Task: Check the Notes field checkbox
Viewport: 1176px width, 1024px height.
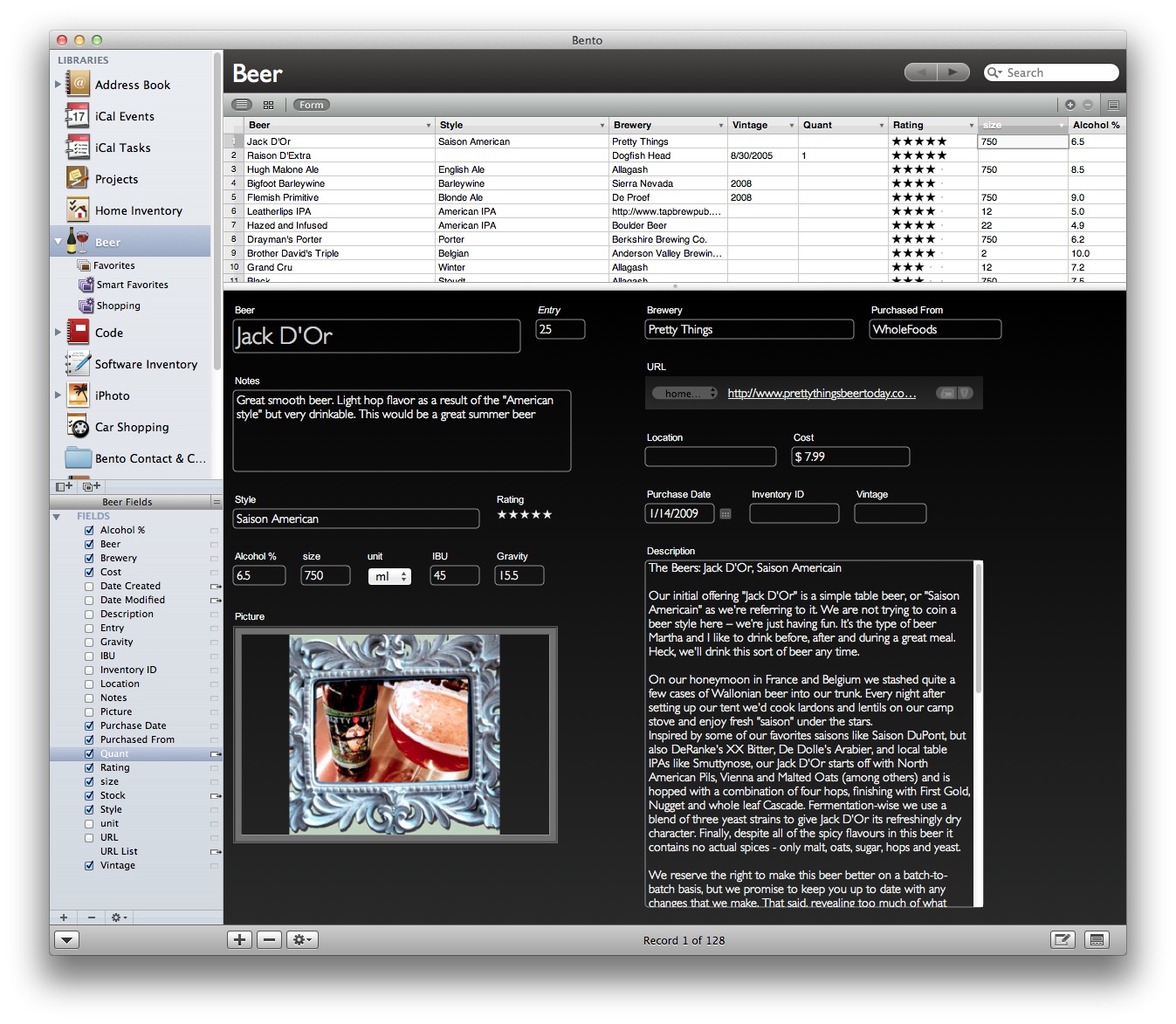Action: click(89, 698)
